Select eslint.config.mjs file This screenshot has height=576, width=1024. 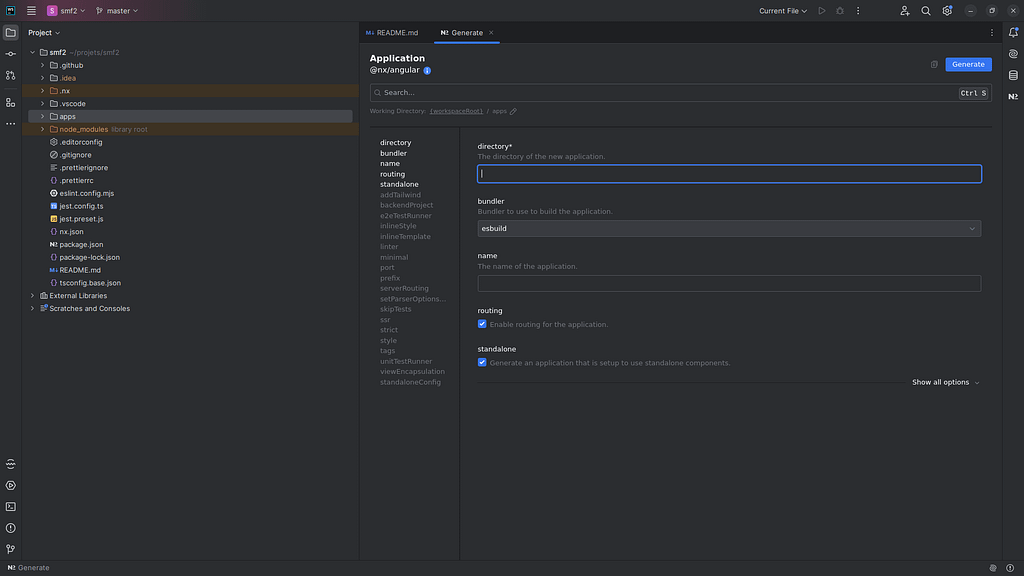[86, 193]
